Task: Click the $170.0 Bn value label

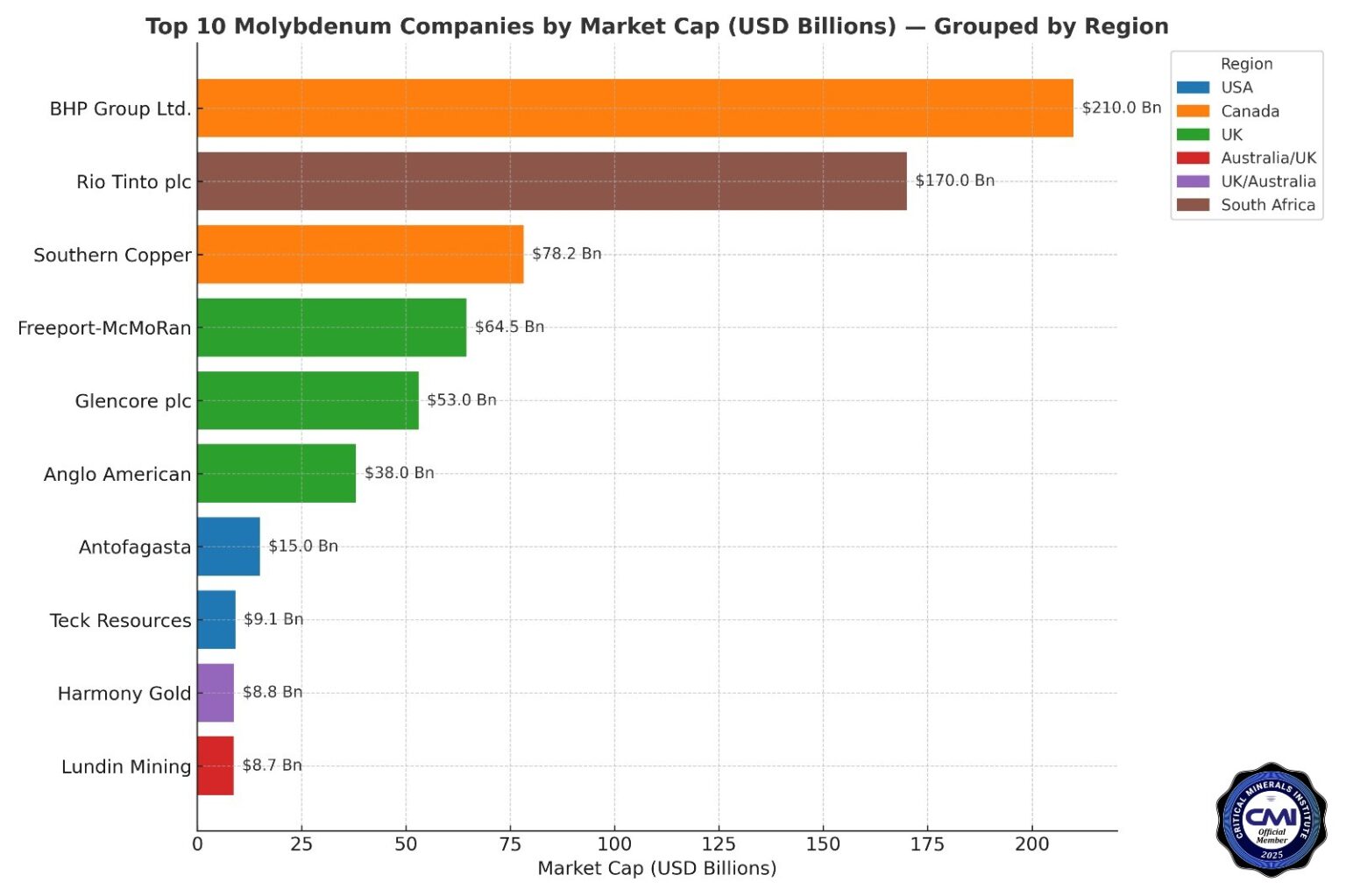Action: click(955, 180)
